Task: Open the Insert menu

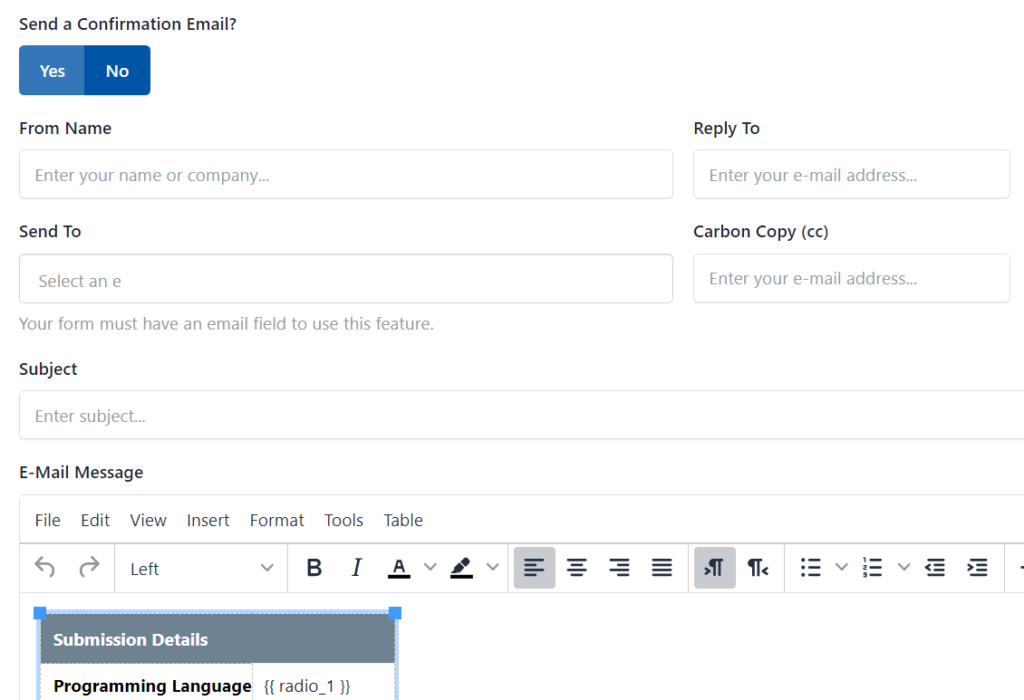Action: 207,520
